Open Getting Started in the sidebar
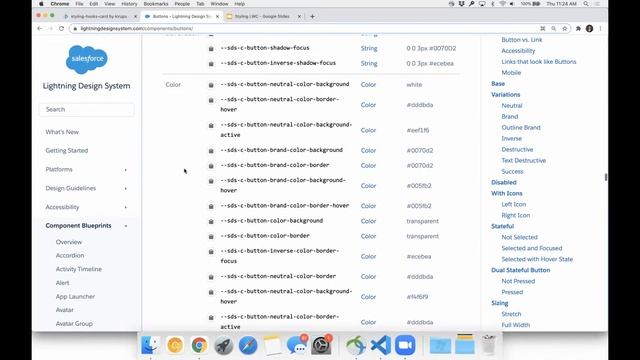Image resolution: width=640 pixels, height=360 pixels. pos(67,151)
